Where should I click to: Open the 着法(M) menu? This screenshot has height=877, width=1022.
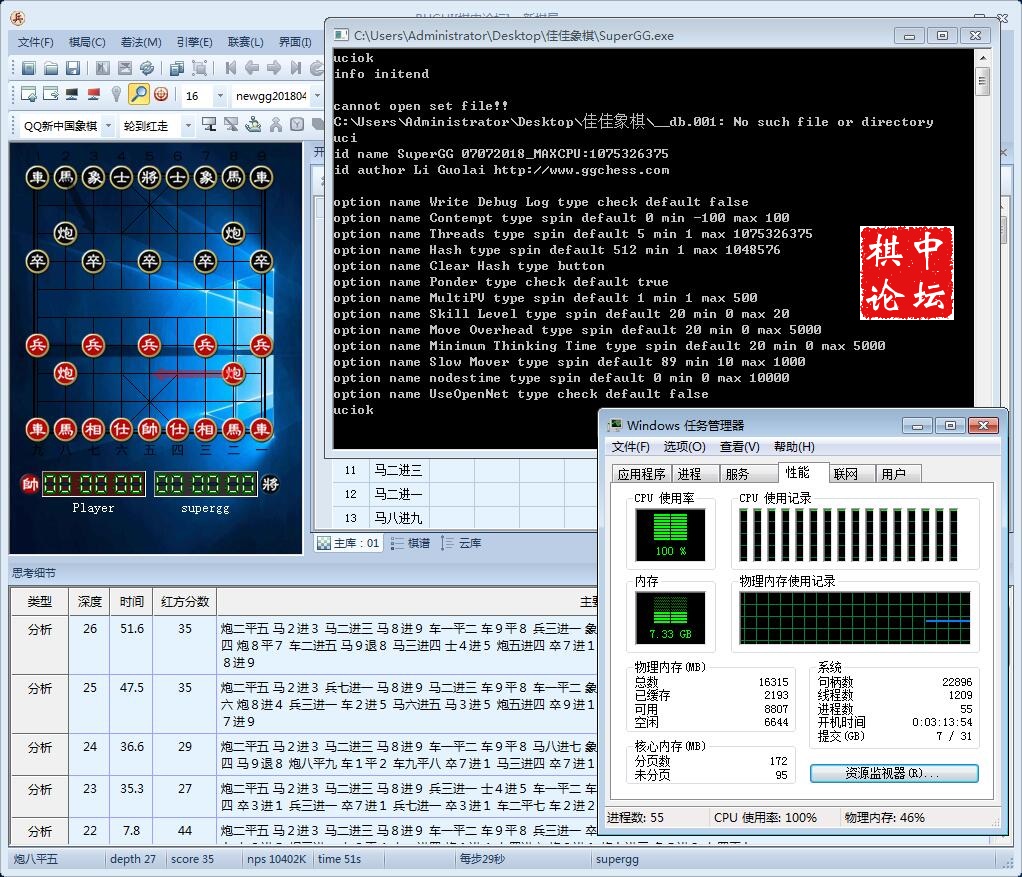point(141,42)
